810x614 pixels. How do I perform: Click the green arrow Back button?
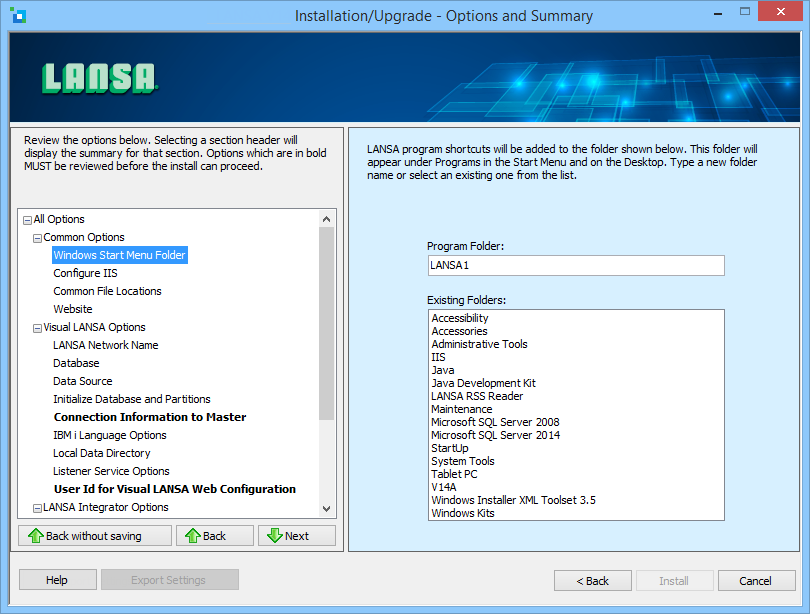pyautogui.click(x=215, y=536)
